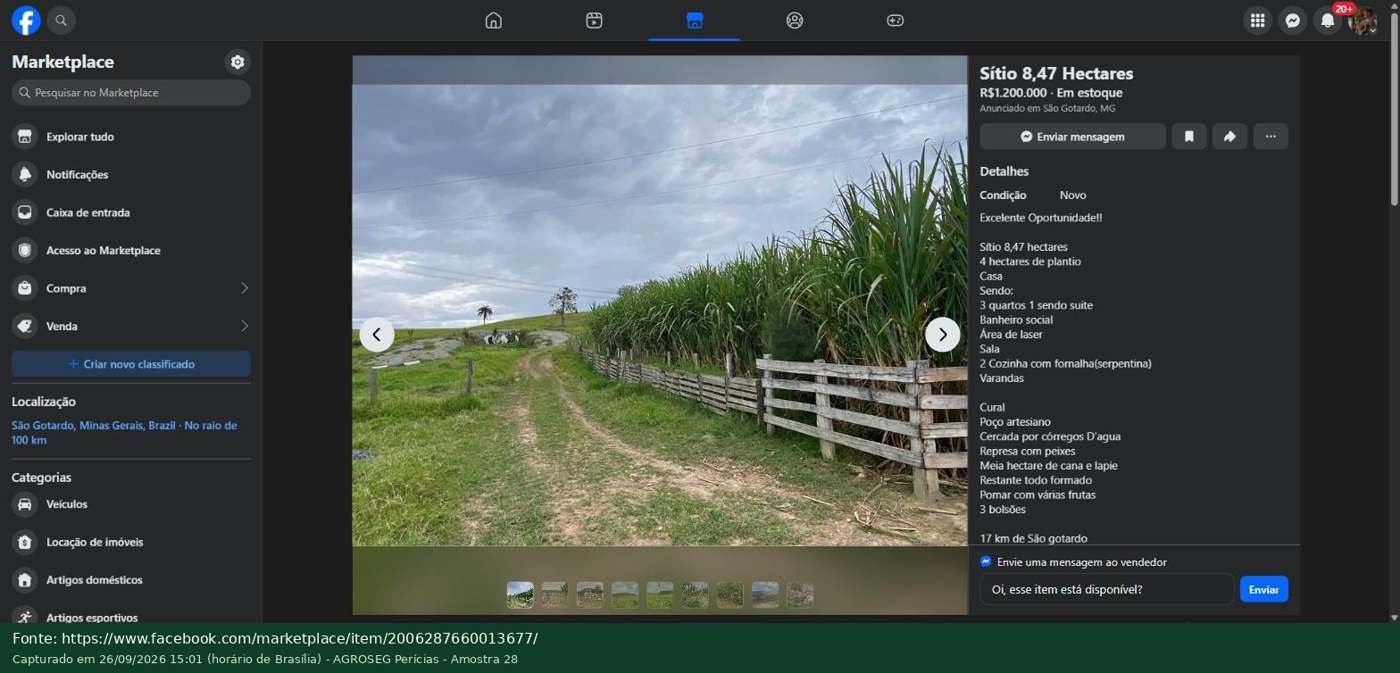This screenshot has height=673, width=1400.
Task: Click the message text field to the seller
Action: click(x=1107, y=590)
